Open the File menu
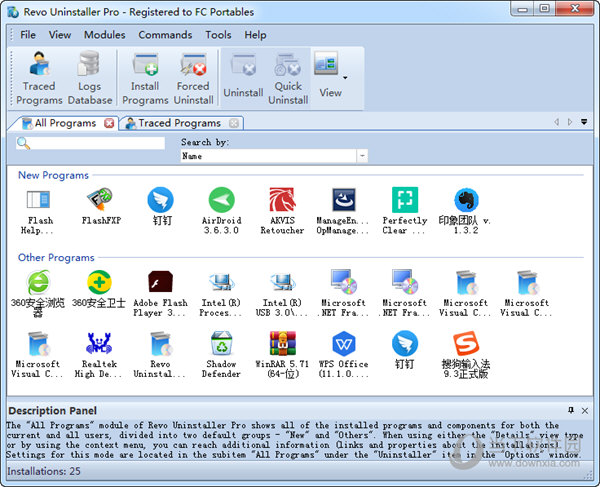Screen dimensions: 600x487 coord(28,35)
